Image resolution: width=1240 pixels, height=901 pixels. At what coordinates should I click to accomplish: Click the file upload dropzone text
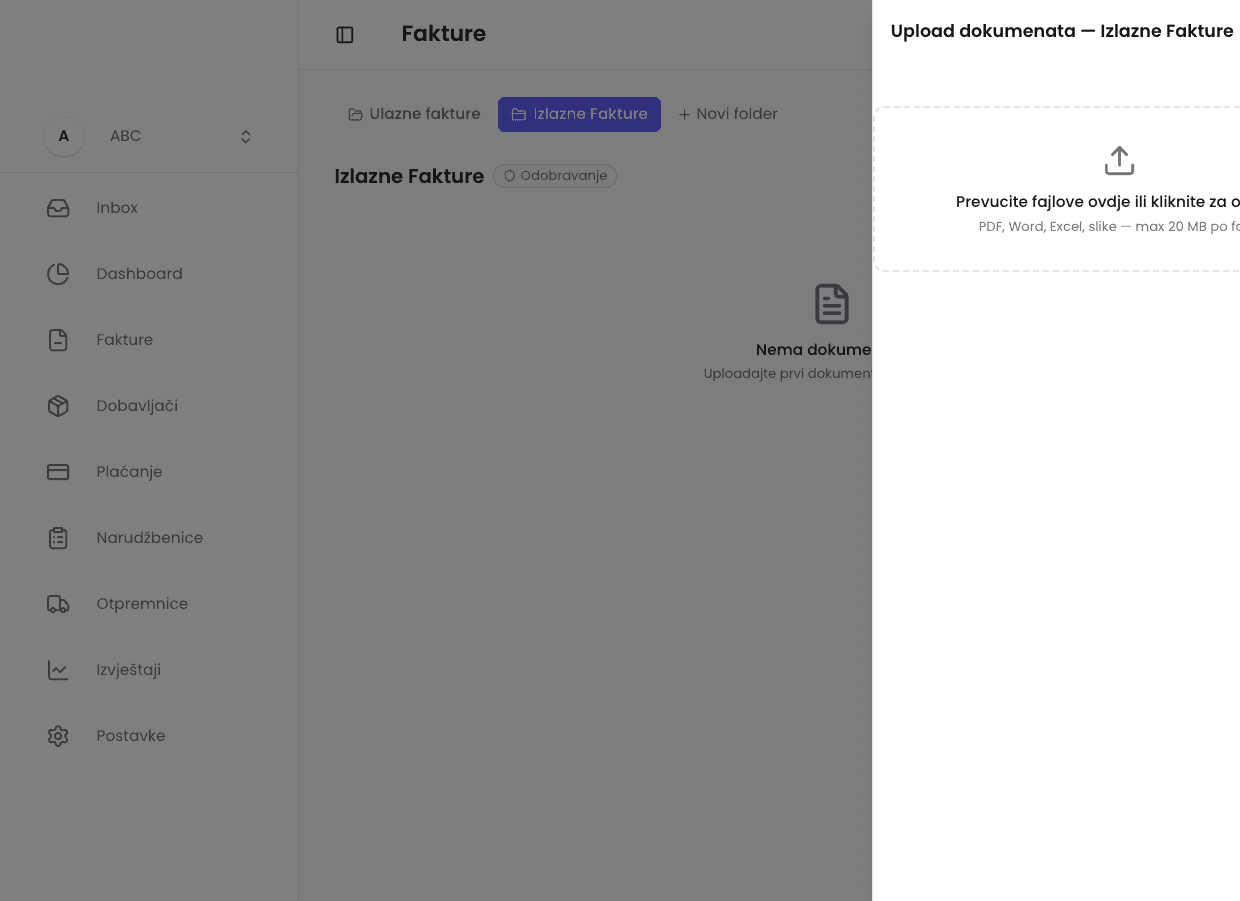[1098, 202]
